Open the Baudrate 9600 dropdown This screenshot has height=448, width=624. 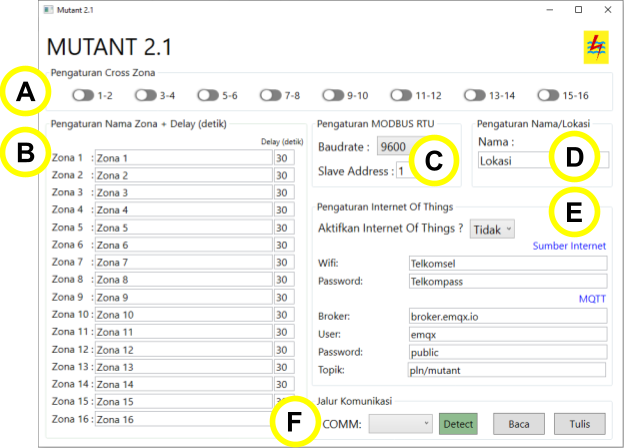point(396,148)
